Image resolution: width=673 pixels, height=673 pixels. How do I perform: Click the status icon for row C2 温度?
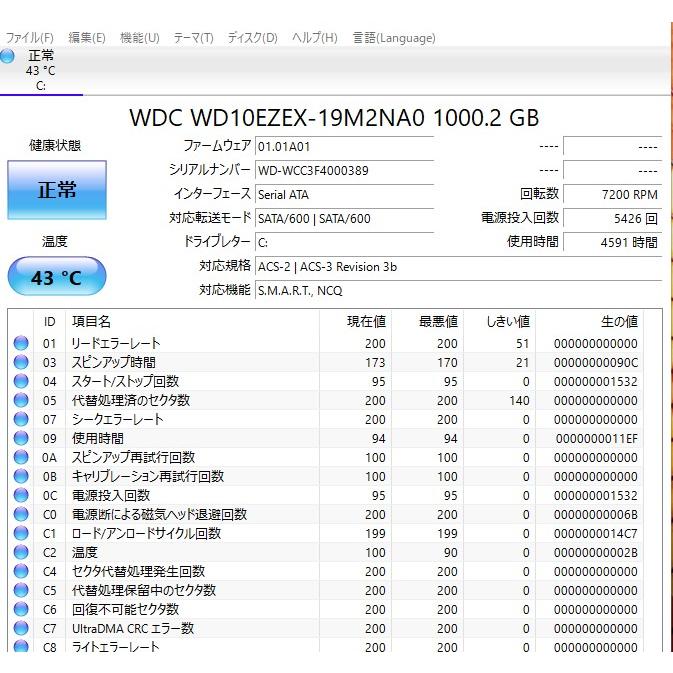pos(21,552)
